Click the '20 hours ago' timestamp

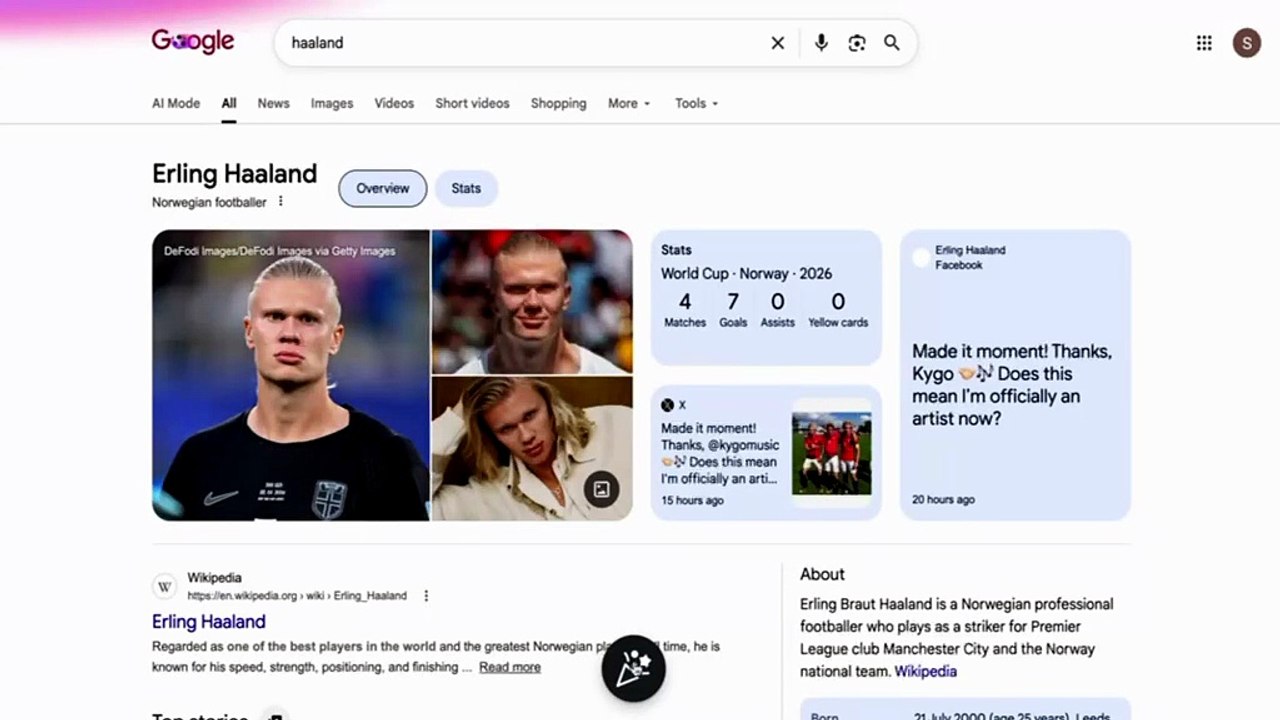point(943,499)
